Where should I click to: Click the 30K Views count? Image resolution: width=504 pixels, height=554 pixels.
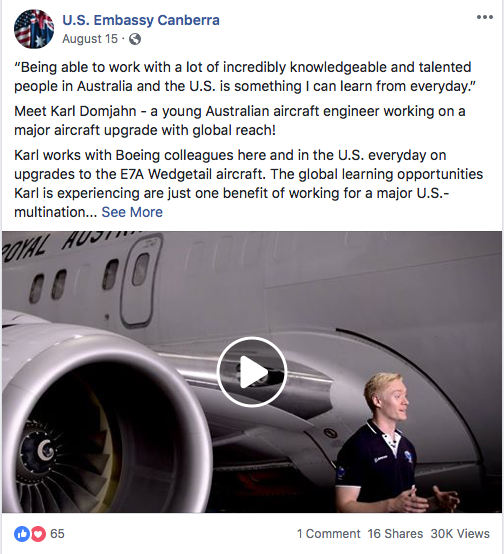click(460, 534)
